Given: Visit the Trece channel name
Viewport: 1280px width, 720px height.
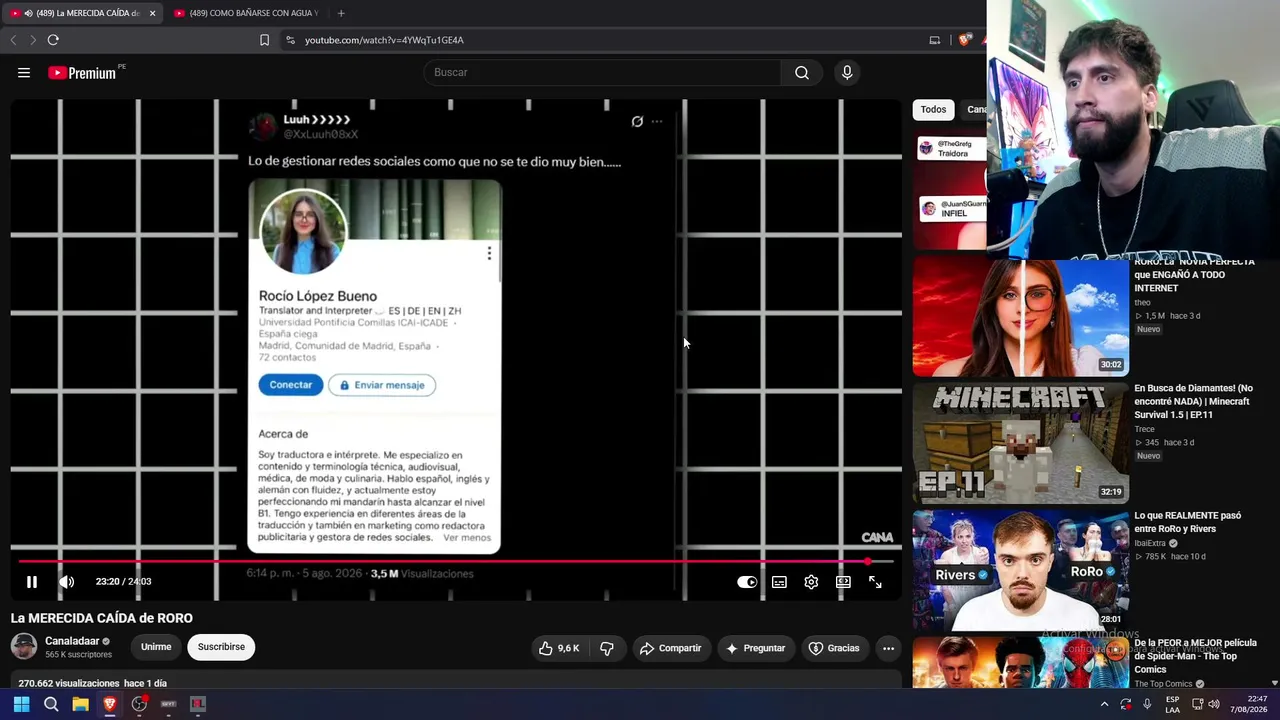Looking at the screenshot, I should point(1144,429).
